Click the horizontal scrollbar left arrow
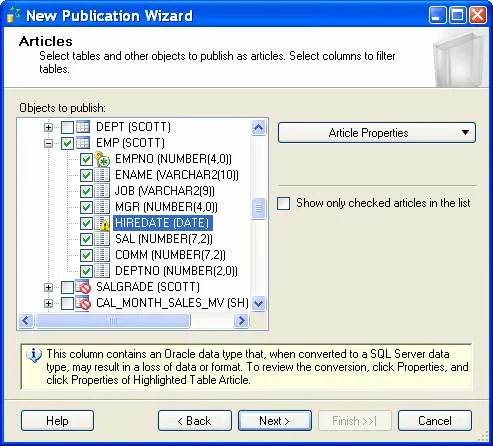The width and height of the screenshot is (493, 446). (26, 321)
